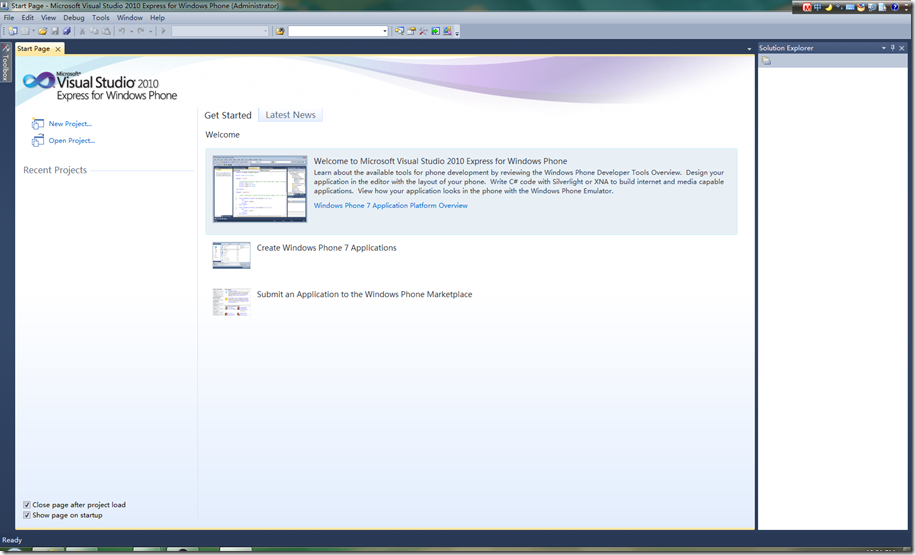Open the toolbar options overflow arrow
915x555 pixels.
tap(457, 32)
